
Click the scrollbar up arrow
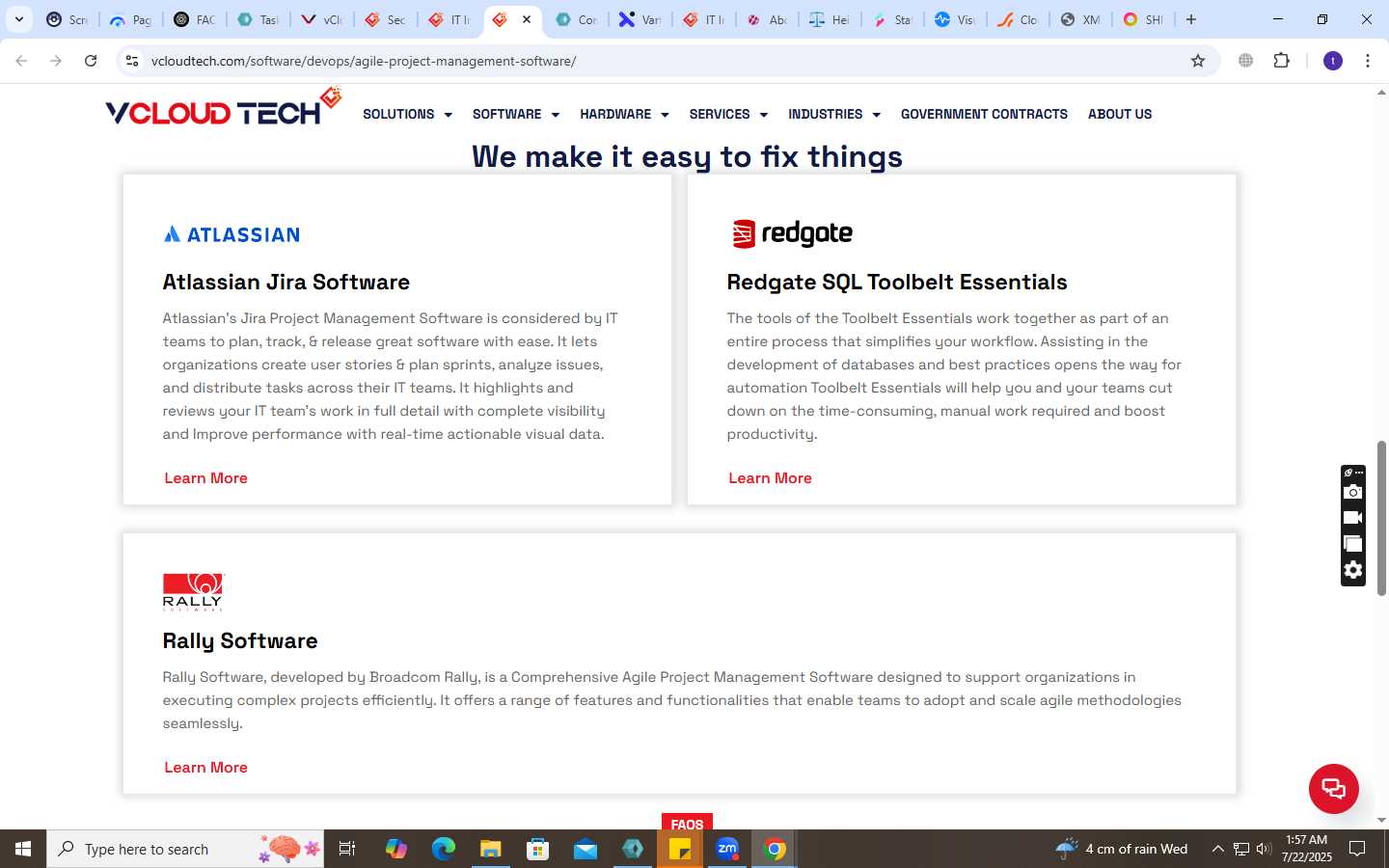pos(1381,93)
